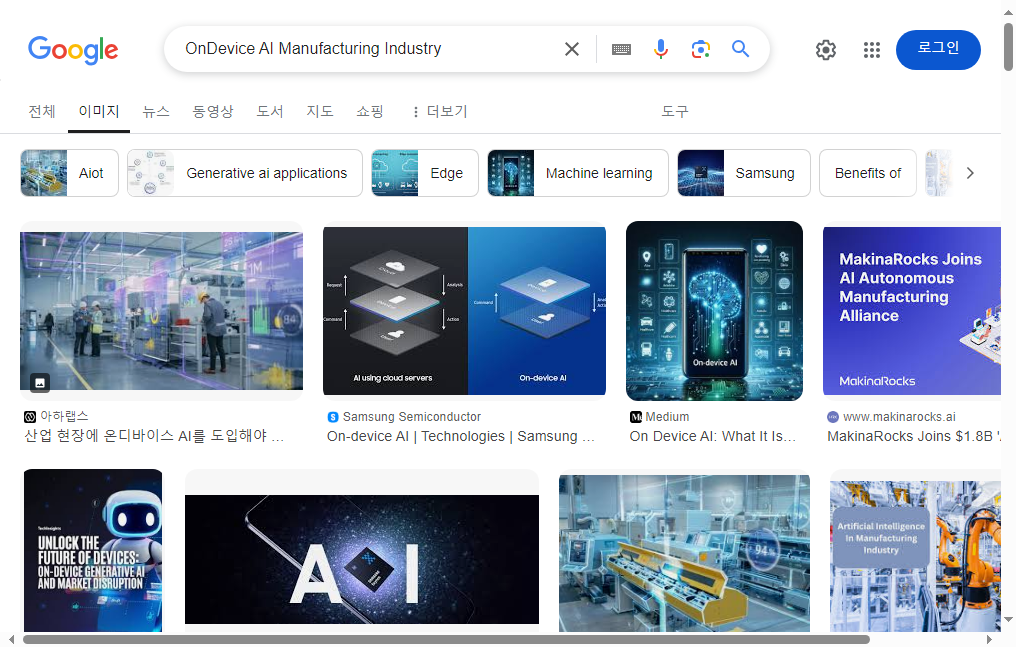Search by image with the Google Lens icon
The height and width of the screenshot is (647, 1016).
(x=700, y=49)
